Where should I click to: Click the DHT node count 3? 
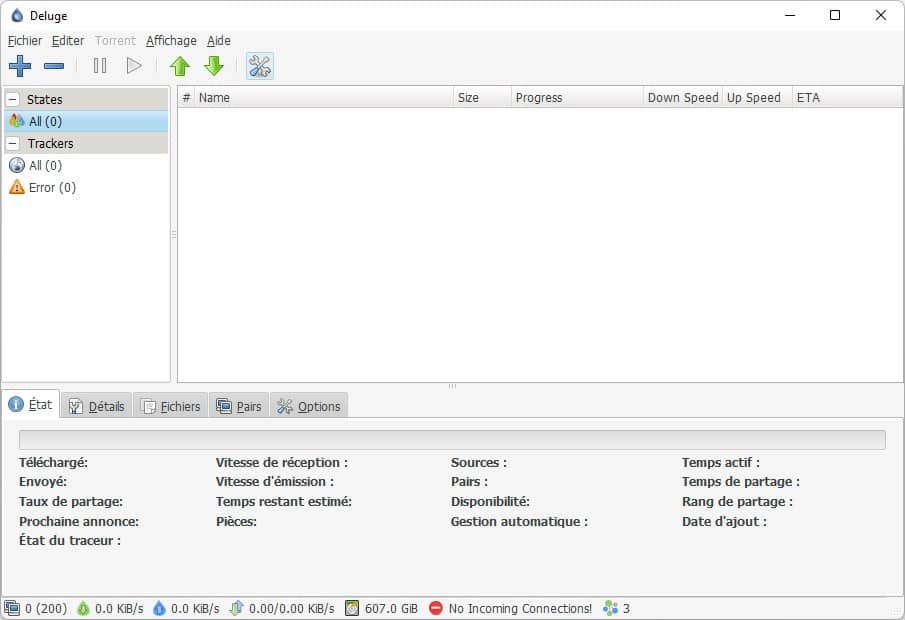tap(626, 608)
